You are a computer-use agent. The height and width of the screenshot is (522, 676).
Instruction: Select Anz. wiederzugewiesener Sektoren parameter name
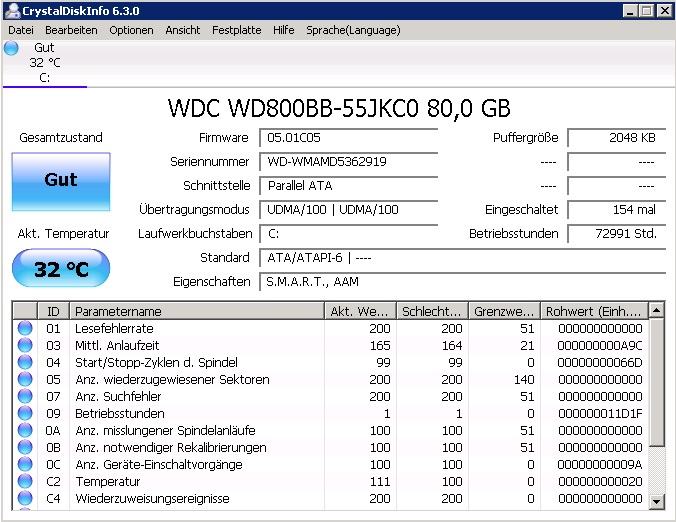point(172,379)
